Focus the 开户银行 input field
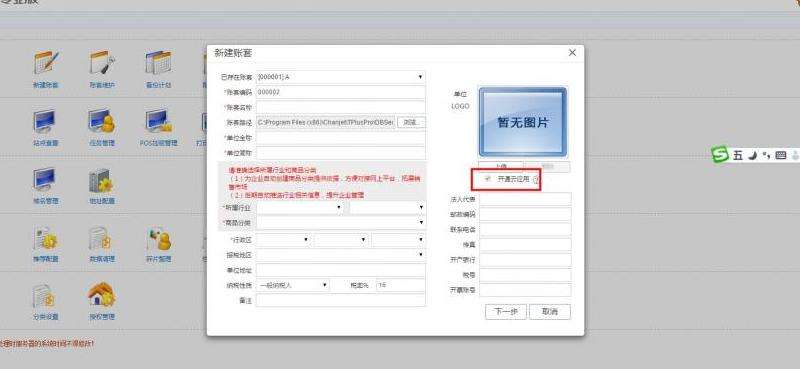800x369 pixels. (526, 260)
